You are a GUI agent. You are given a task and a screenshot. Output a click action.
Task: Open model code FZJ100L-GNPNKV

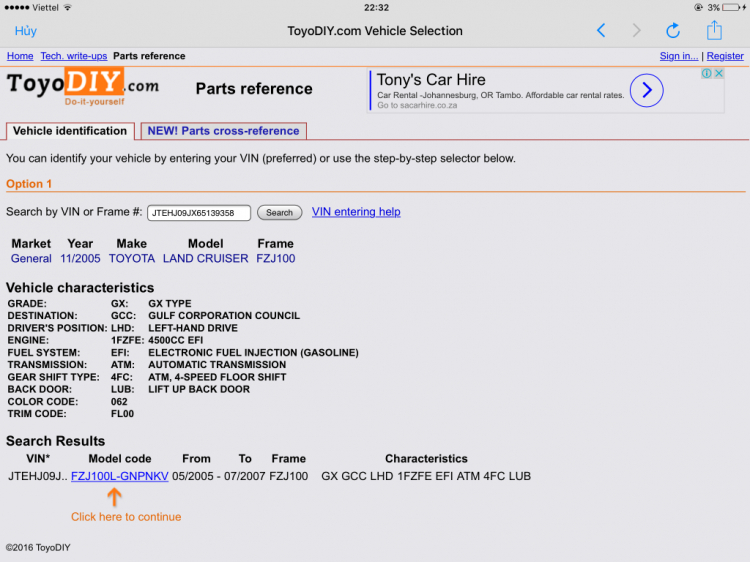[x=120, y=476]
